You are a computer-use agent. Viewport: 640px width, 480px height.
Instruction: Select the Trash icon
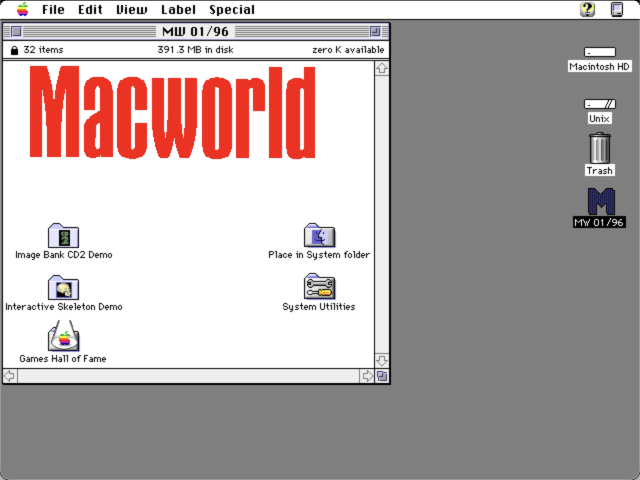point(600,148)
